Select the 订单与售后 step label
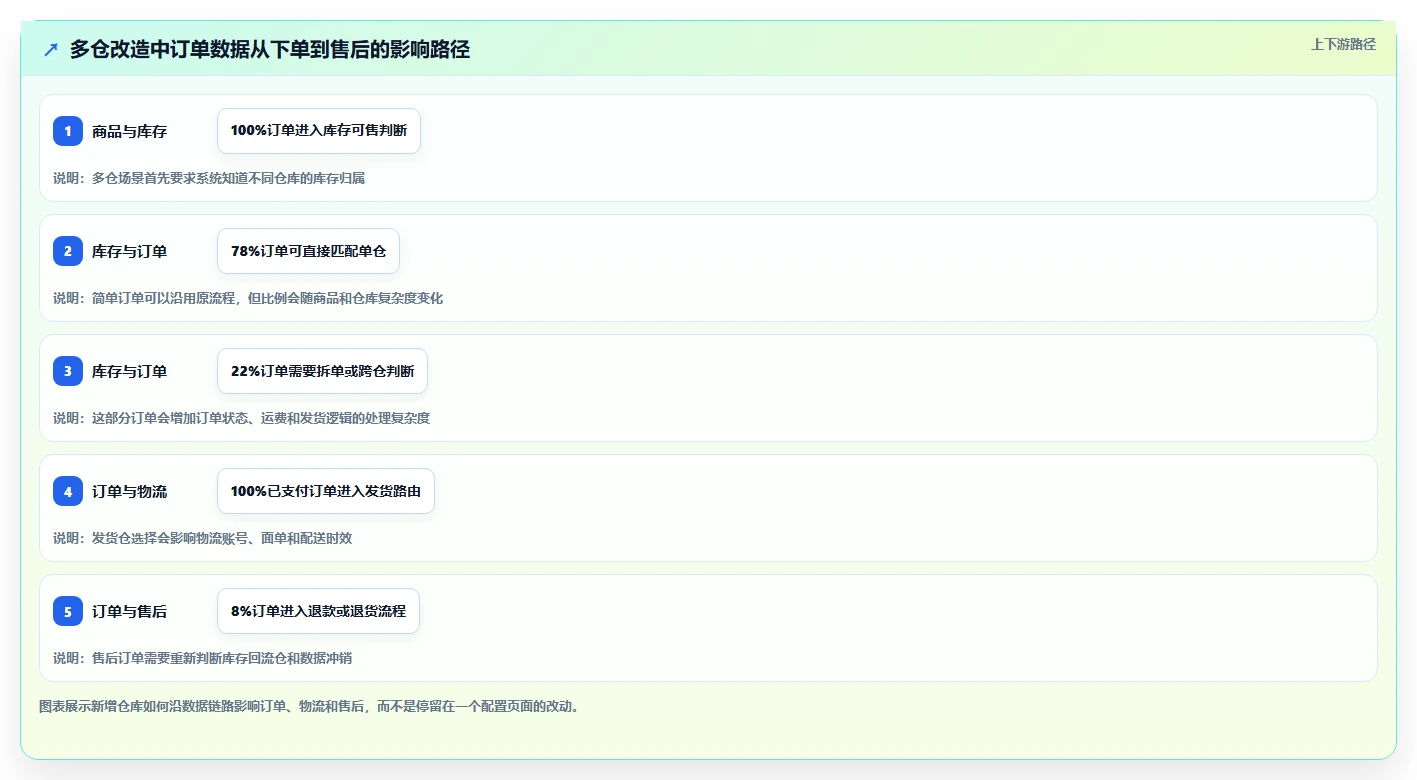Screen dimensions: 1417x780 click(x=129, y=611)
